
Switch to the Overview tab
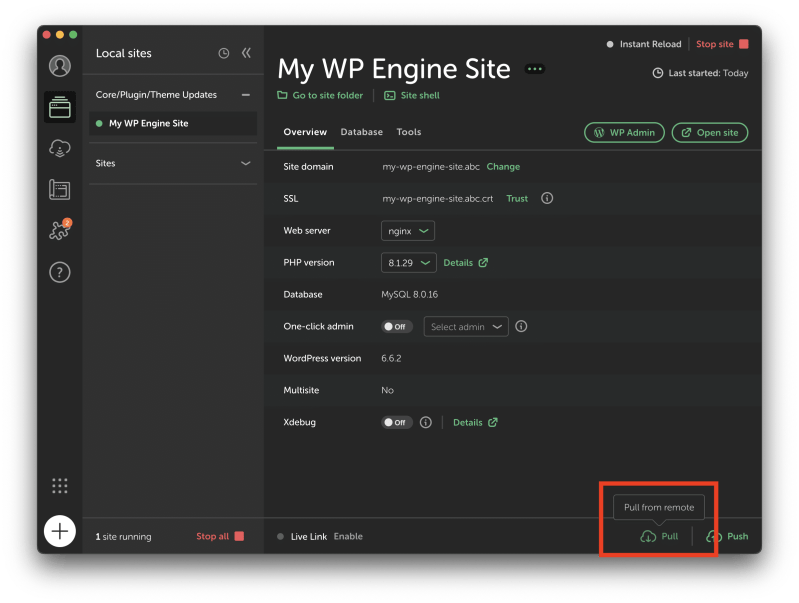(305, 132)
